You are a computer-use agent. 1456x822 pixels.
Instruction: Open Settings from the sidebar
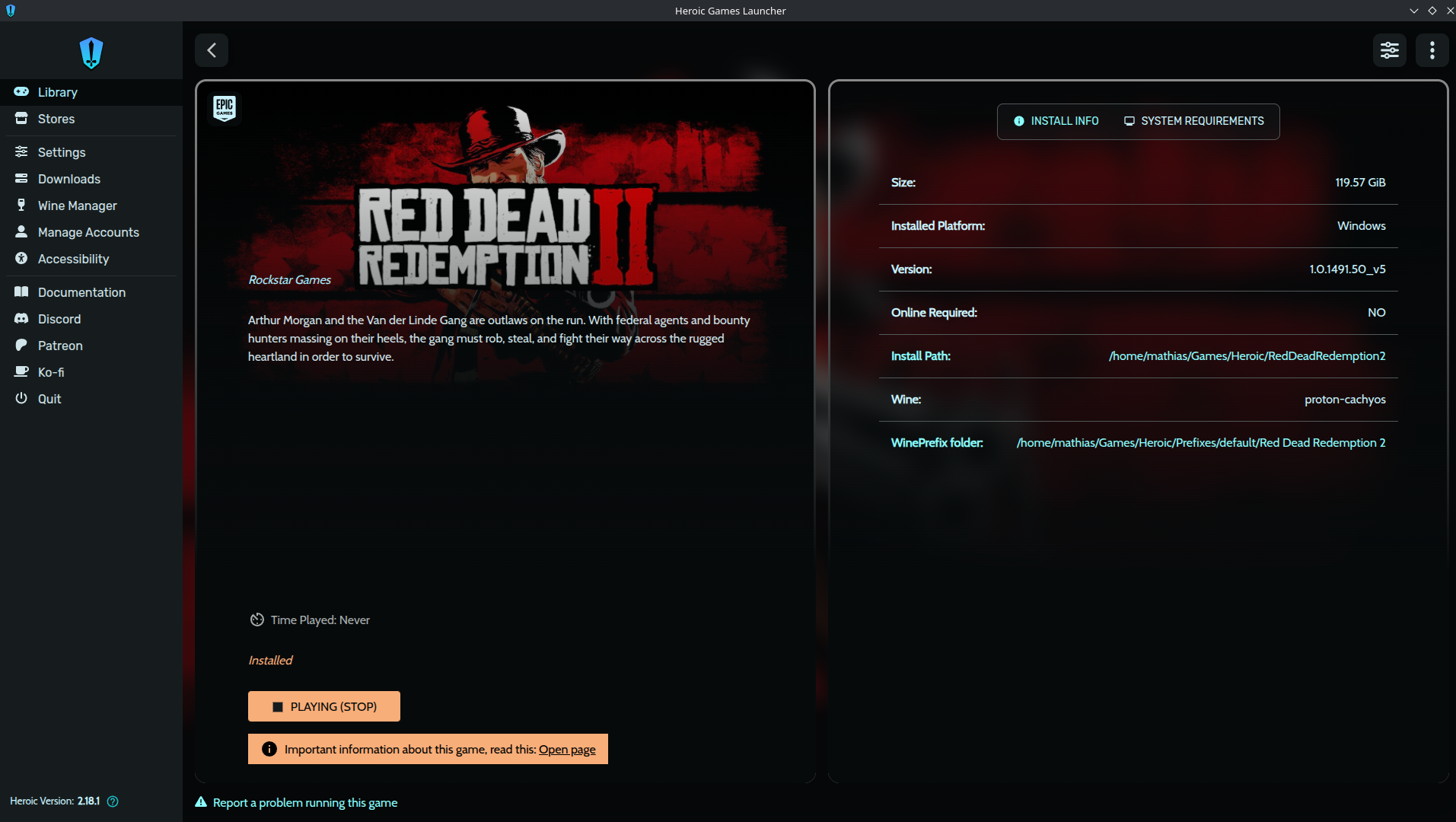point(91,152)
